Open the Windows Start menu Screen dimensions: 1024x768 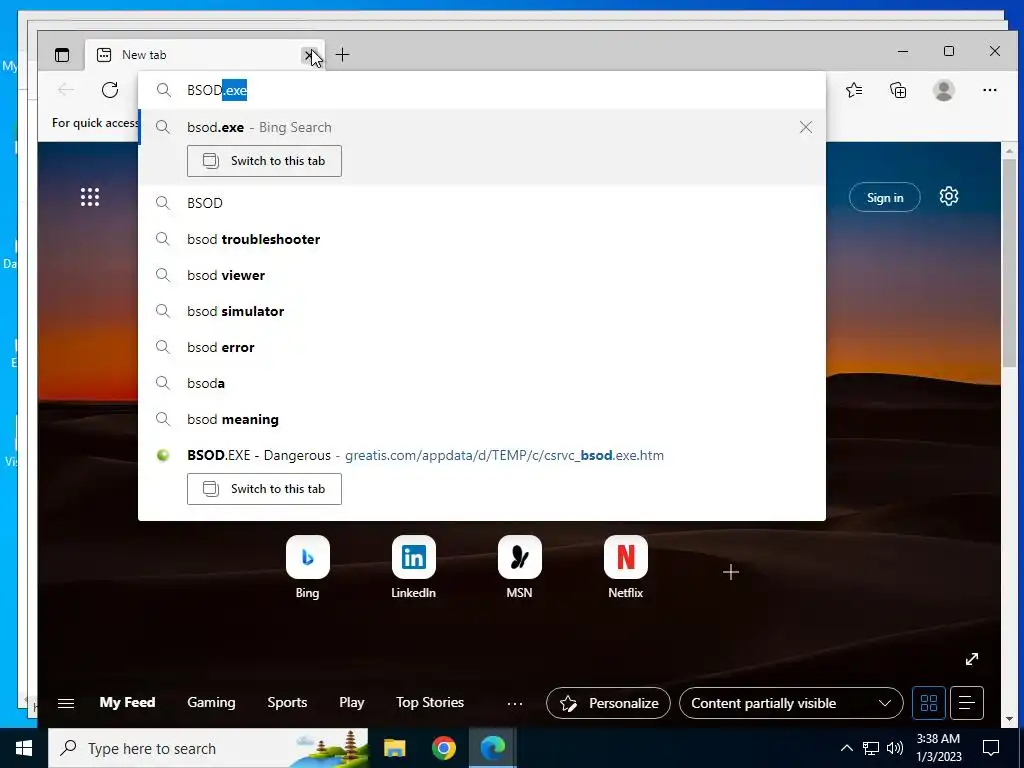coord(24,748)
